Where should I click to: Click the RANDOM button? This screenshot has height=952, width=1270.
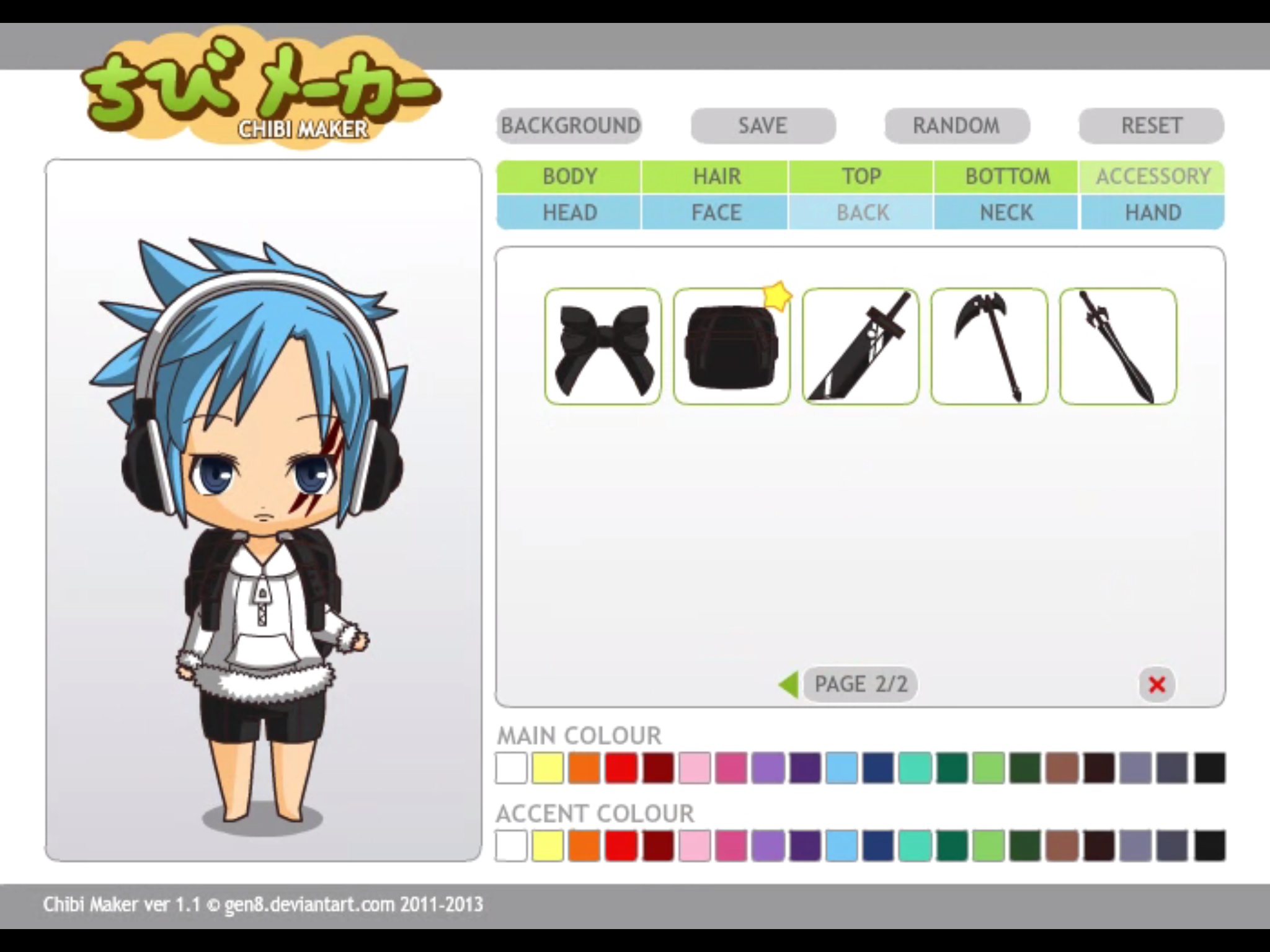(956, 126)
